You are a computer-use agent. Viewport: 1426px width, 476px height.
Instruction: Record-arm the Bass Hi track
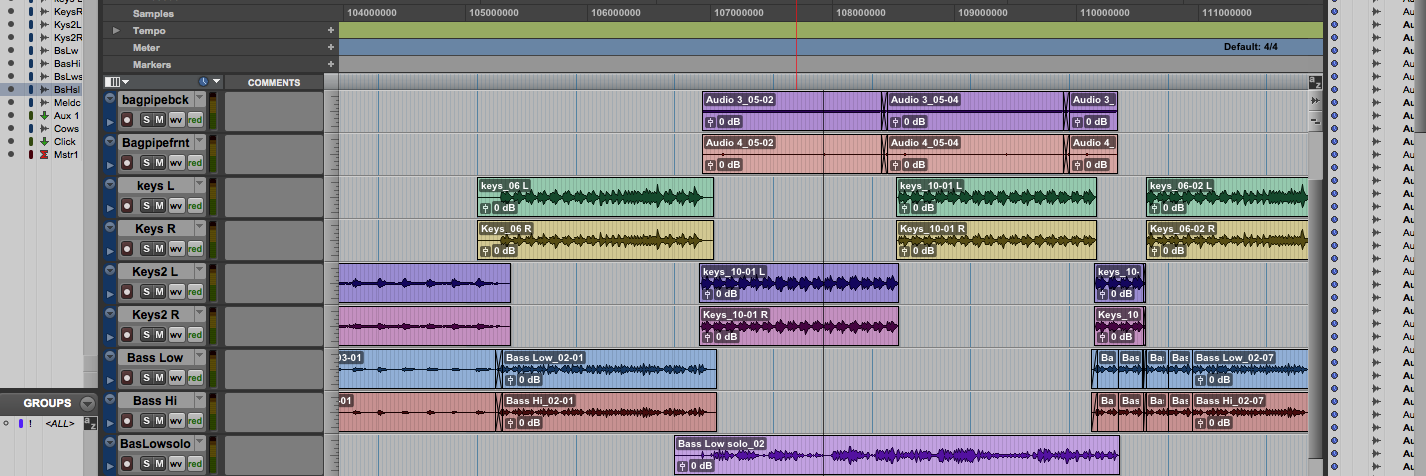pyautogui.click(x=127, y=421)
